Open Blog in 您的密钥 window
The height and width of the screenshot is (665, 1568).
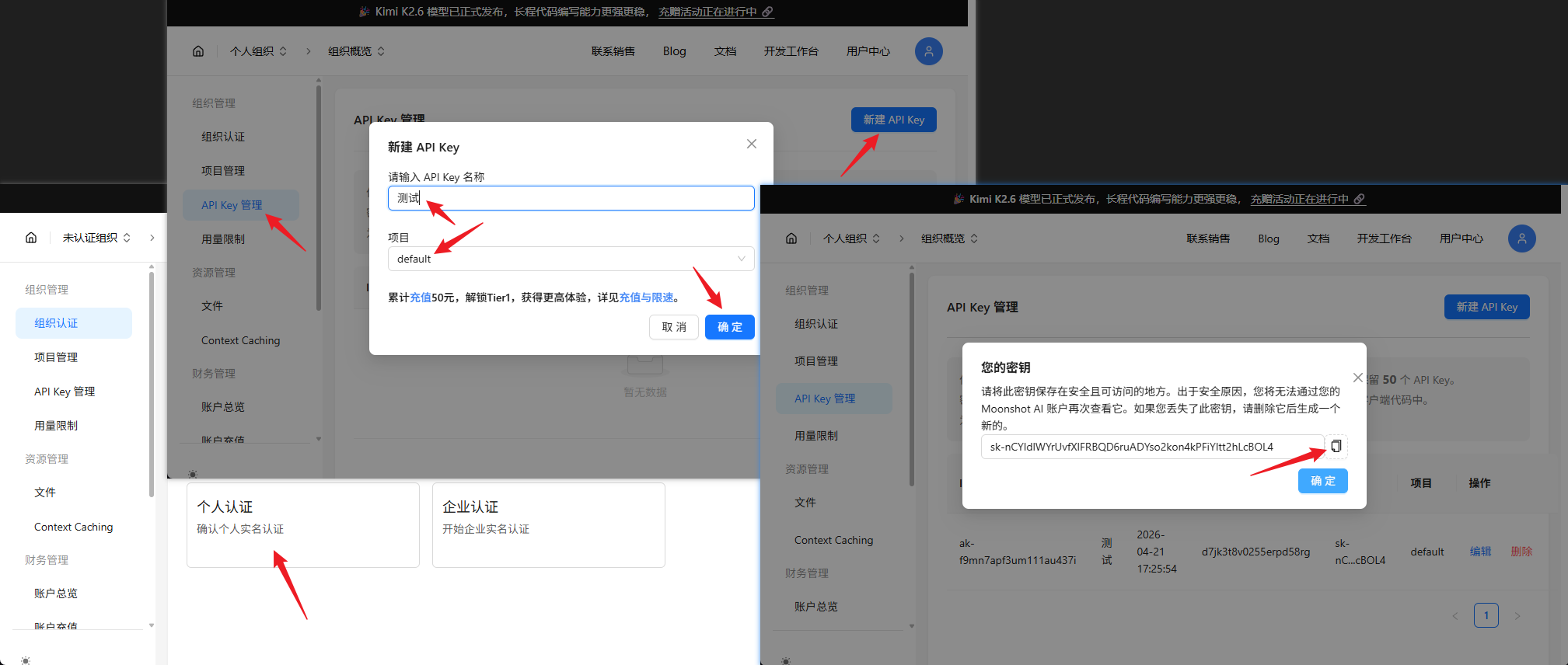pos(1269,238)
